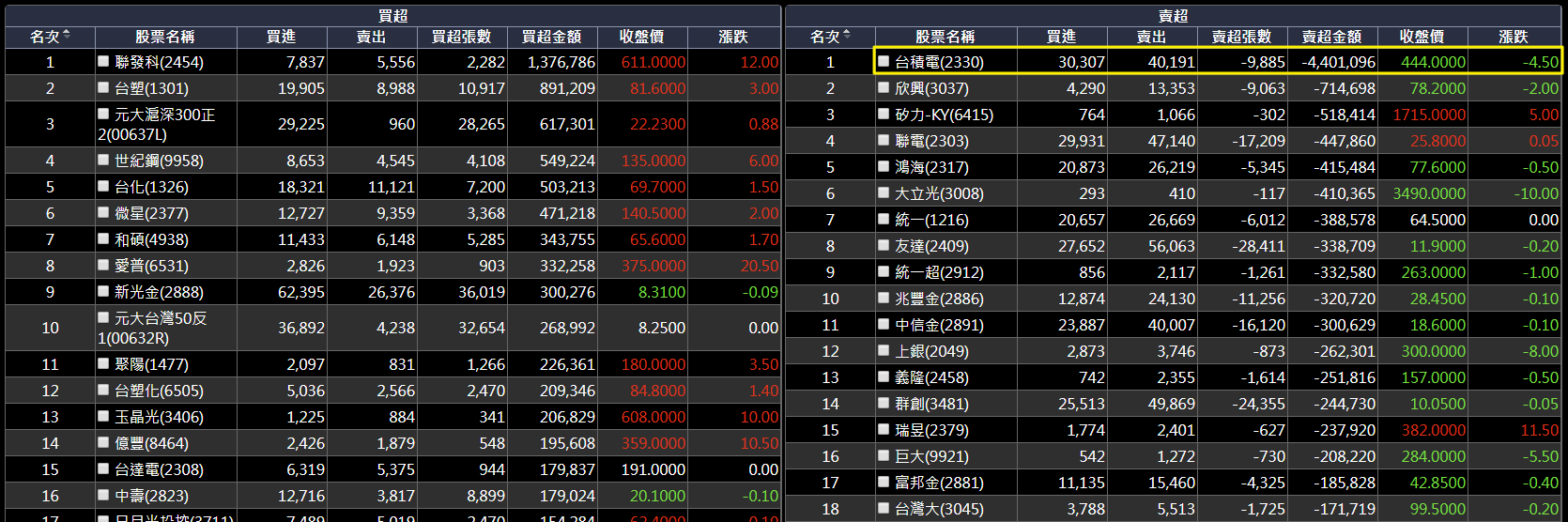Click 漲跌 header in 賣超 table

1514,37
